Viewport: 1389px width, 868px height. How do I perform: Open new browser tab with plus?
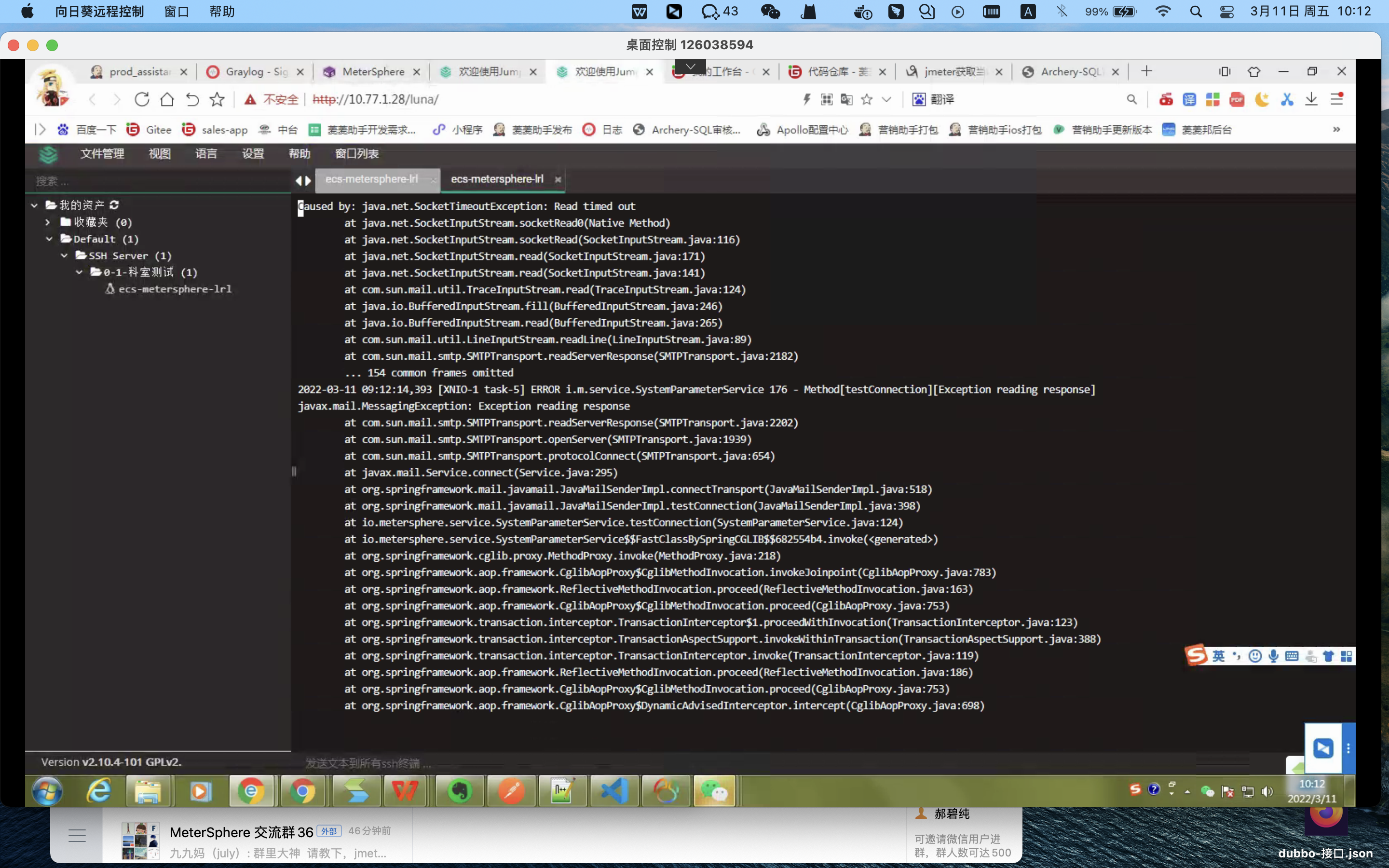click(1146, 71)
